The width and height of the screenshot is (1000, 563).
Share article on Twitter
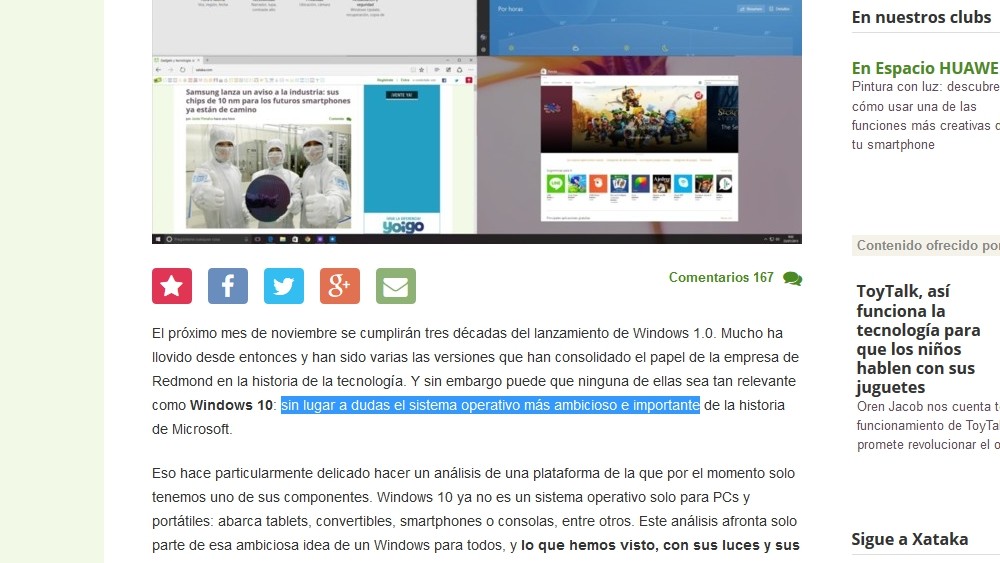tap(284, 286)
